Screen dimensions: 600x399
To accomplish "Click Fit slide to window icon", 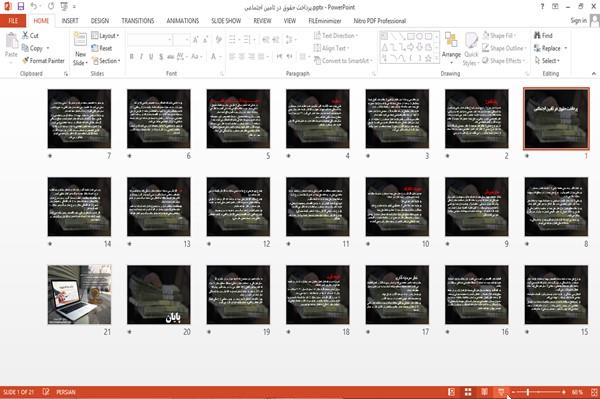I will 594,392.
